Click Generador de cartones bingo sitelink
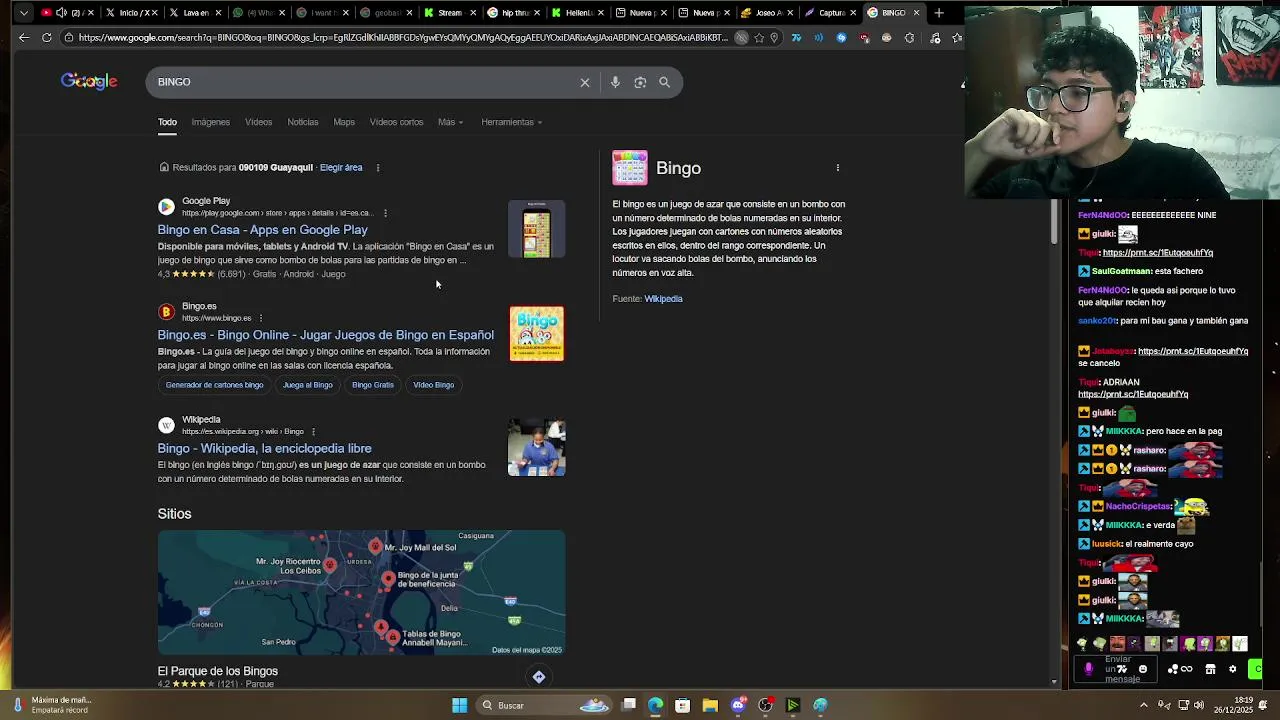 214,385
